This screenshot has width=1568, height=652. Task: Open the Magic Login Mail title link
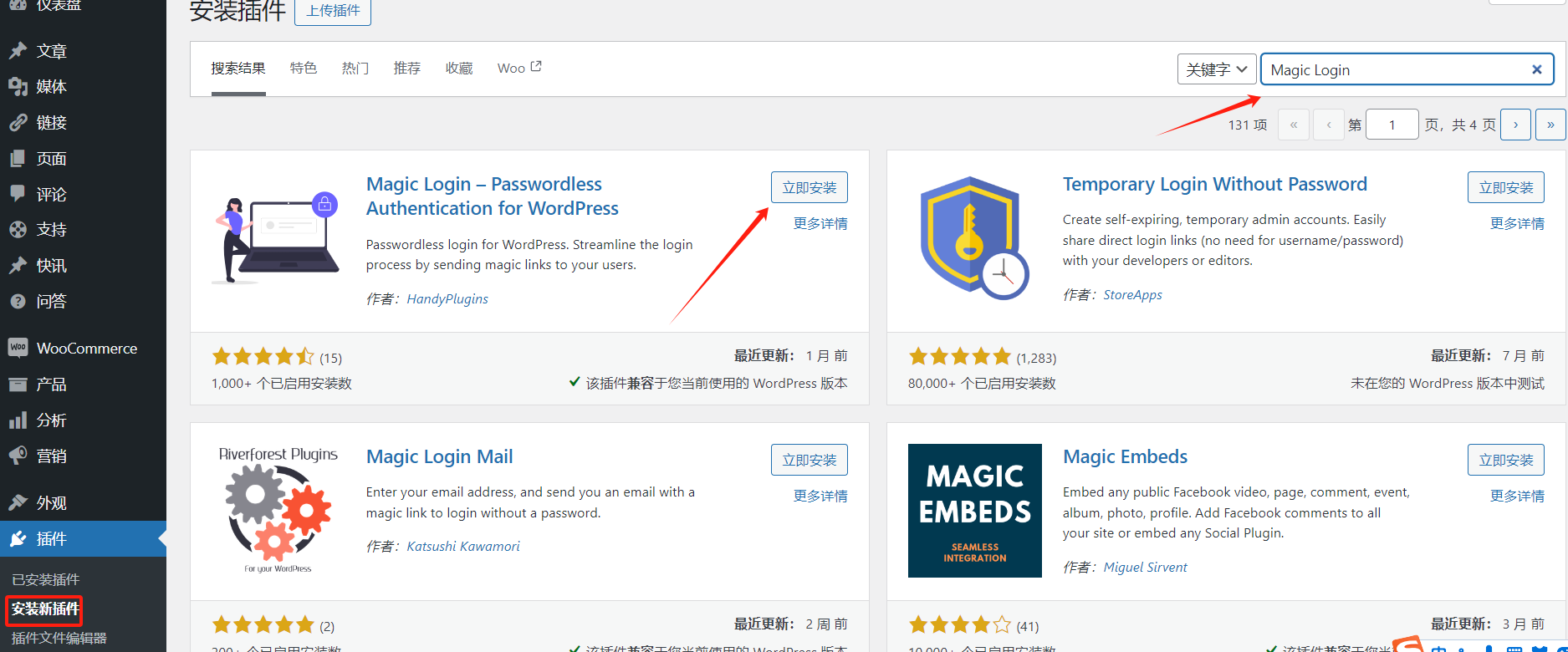click(440, 457)
